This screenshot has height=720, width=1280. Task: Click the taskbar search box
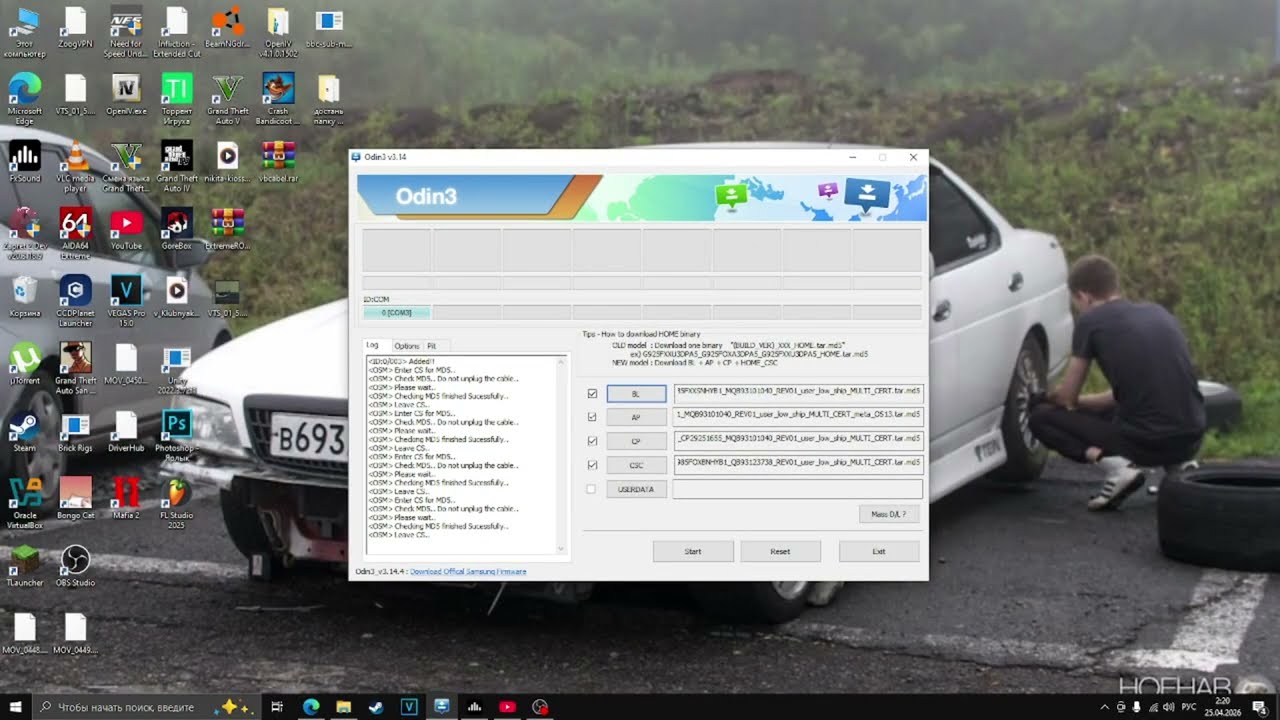148,707
